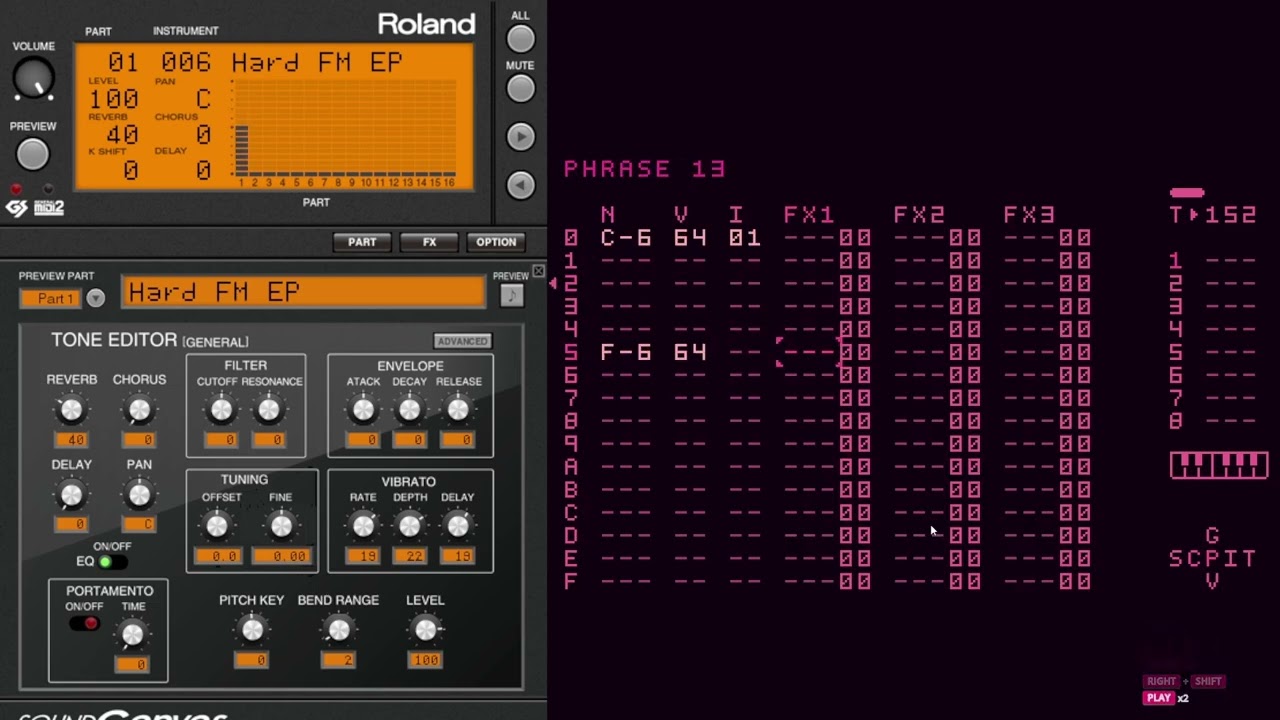Click the ALL round button

[x=520, y=38]
